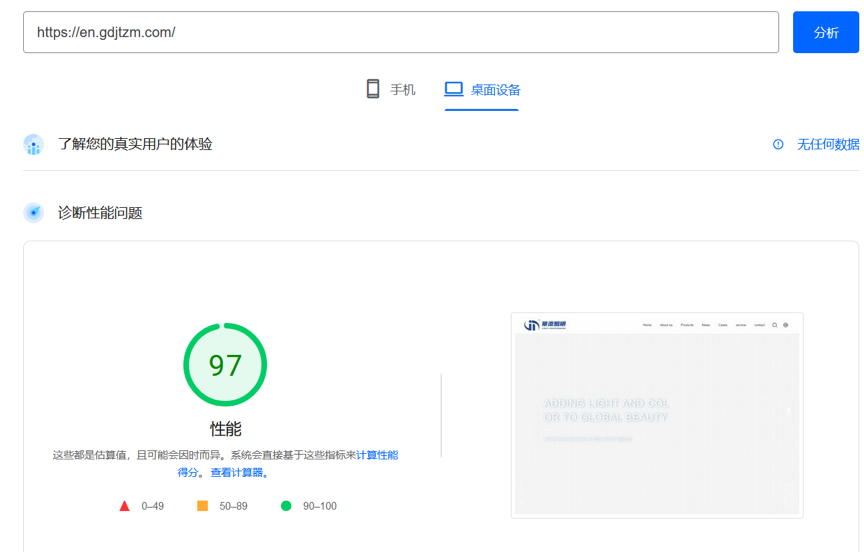Click the orange square 50–89 legend icon
The image size is (864, 552).
click(202, 506)
